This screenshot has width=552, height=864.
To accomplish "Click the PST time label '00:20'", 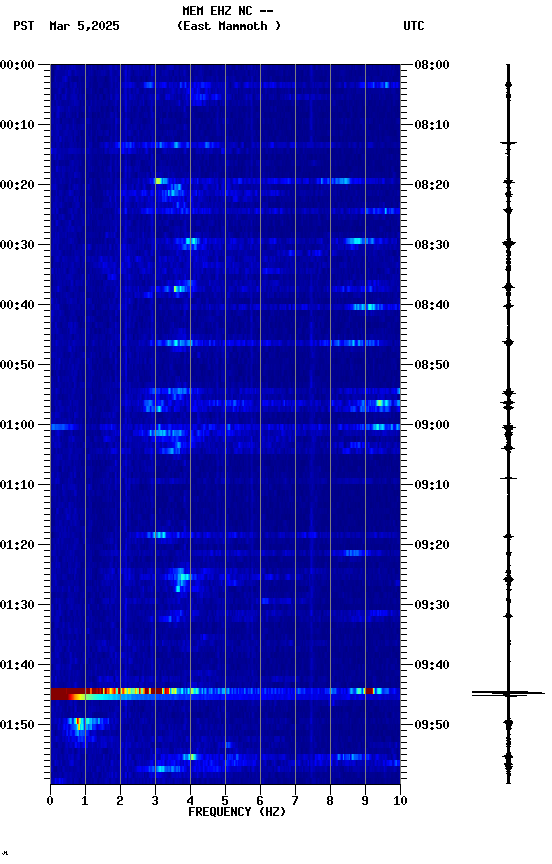I will [17, 185].
